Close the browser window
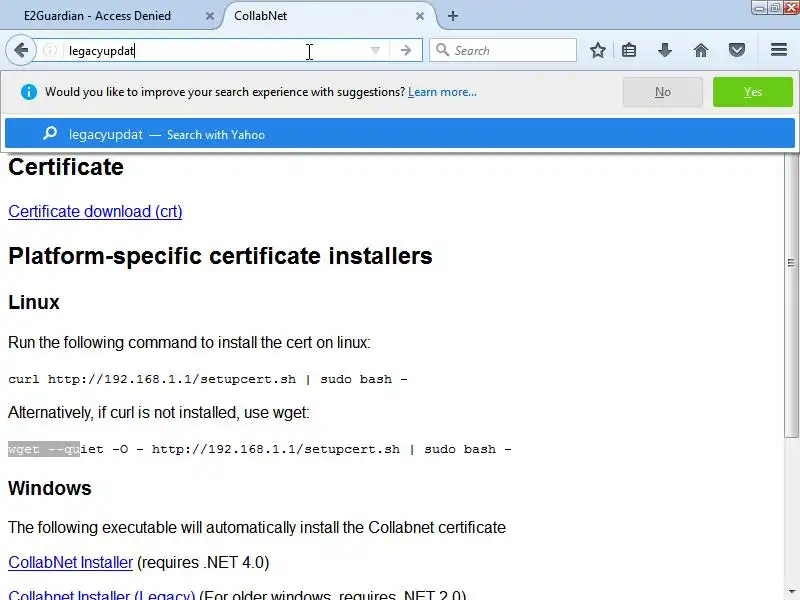The height and width of the screenshot is (600, 800). 790,8
